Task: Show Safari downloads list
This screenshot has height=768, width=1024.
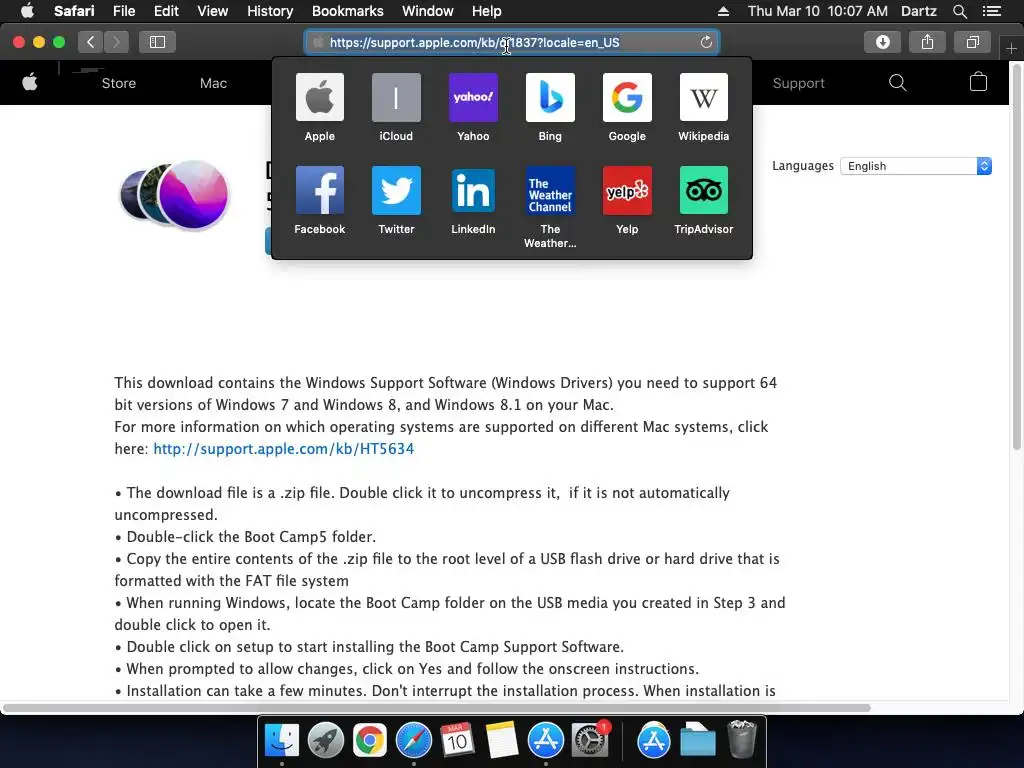Action: (x=882, y=42)
